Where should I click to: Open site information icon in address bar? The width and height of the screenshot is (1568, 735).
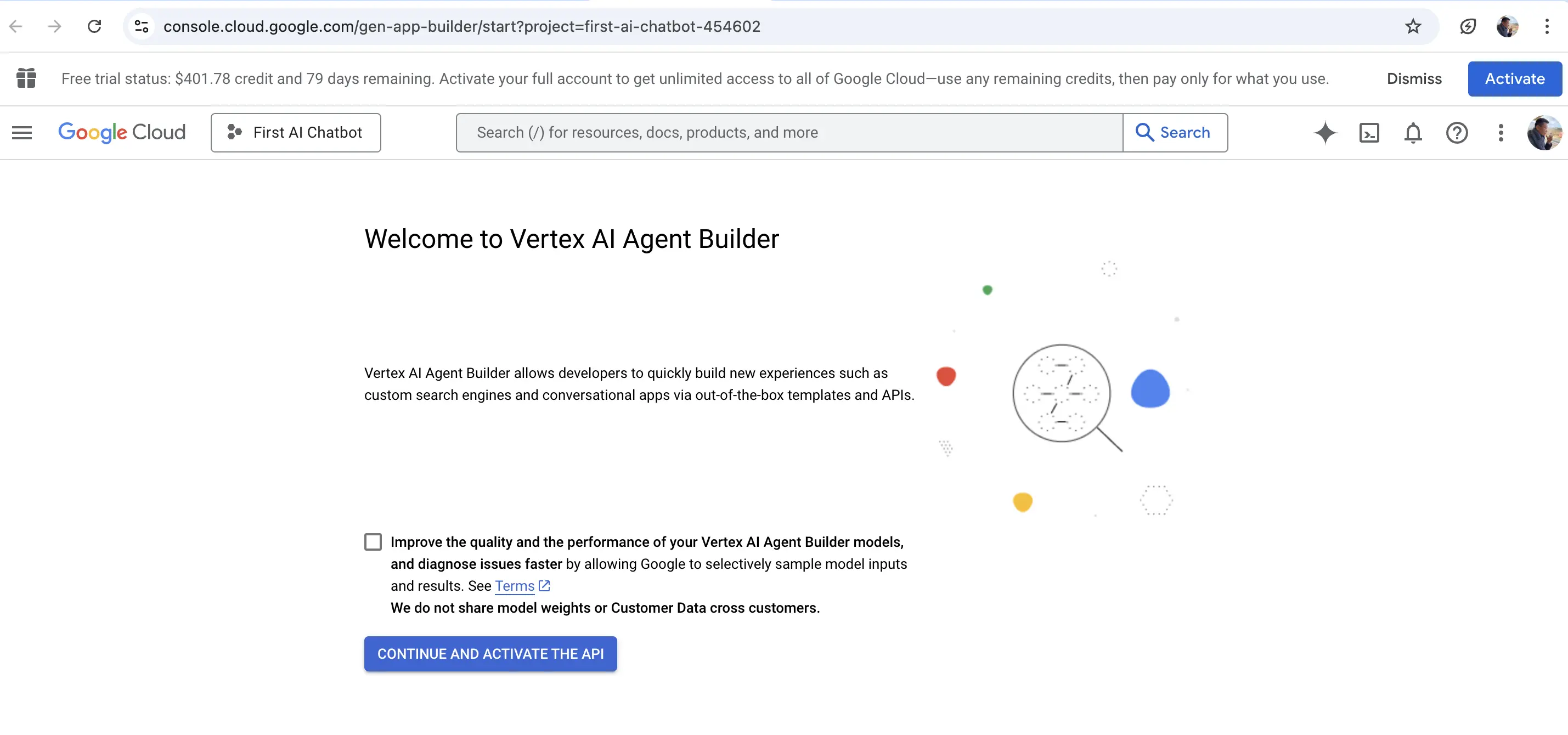pyautogui.click(x=141, y=26)
